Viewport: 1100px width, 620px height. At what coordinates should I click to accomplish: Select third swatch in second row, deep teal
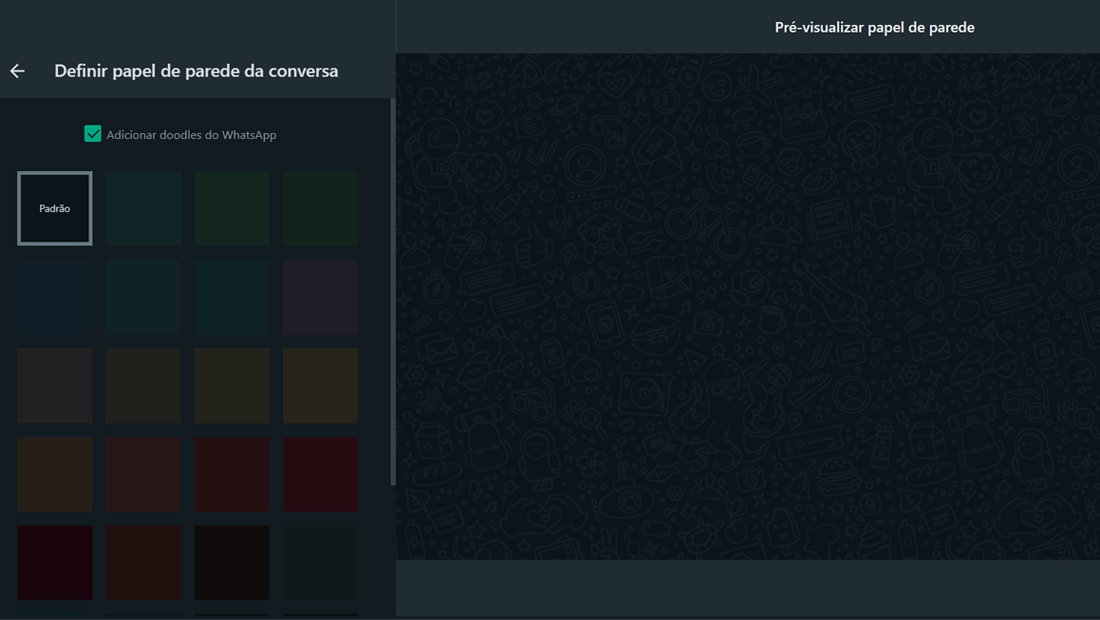tap(232, 297)
